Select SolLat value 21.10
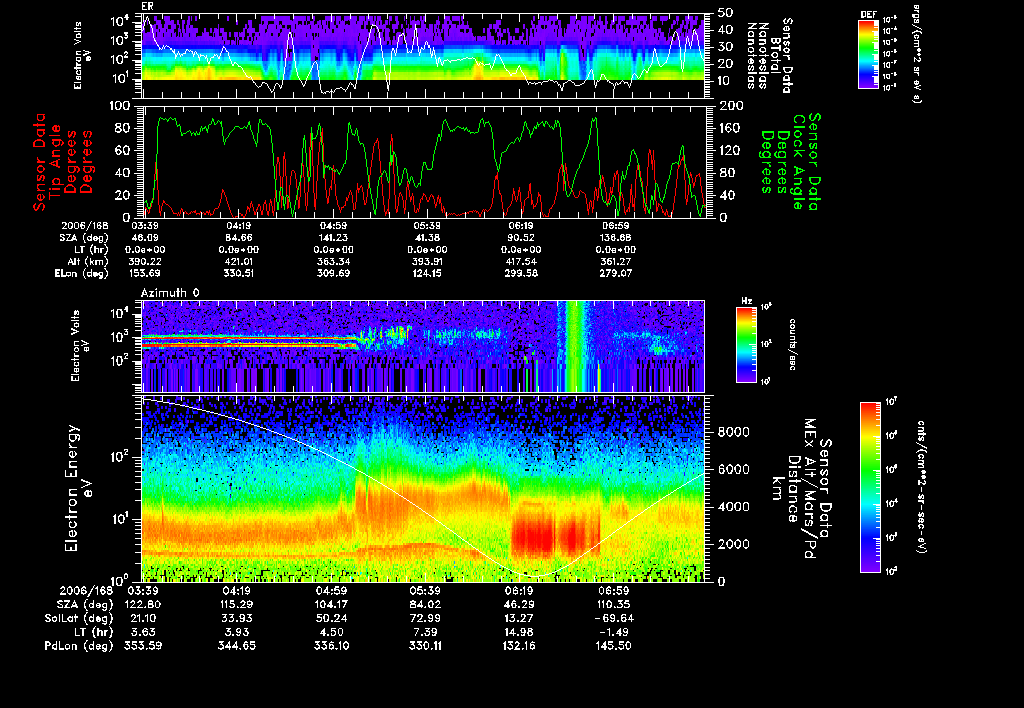This screenshot has width=1024, height=708. (x=142, y=618)
